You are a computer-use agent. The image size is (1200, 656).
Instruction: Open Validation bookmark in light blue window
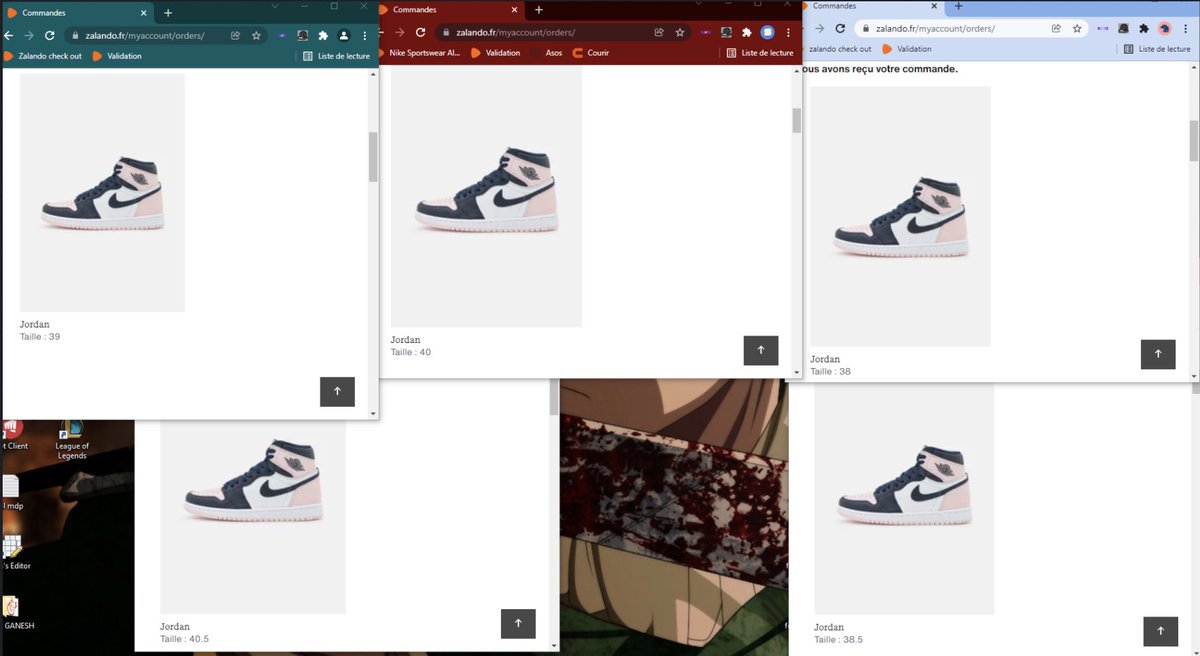pos(907,49)
